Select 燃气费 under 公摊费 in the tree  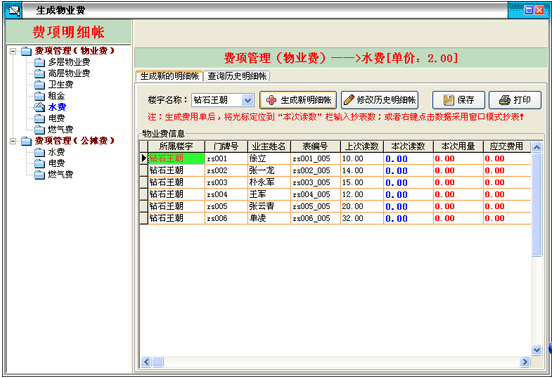[61, 175]
